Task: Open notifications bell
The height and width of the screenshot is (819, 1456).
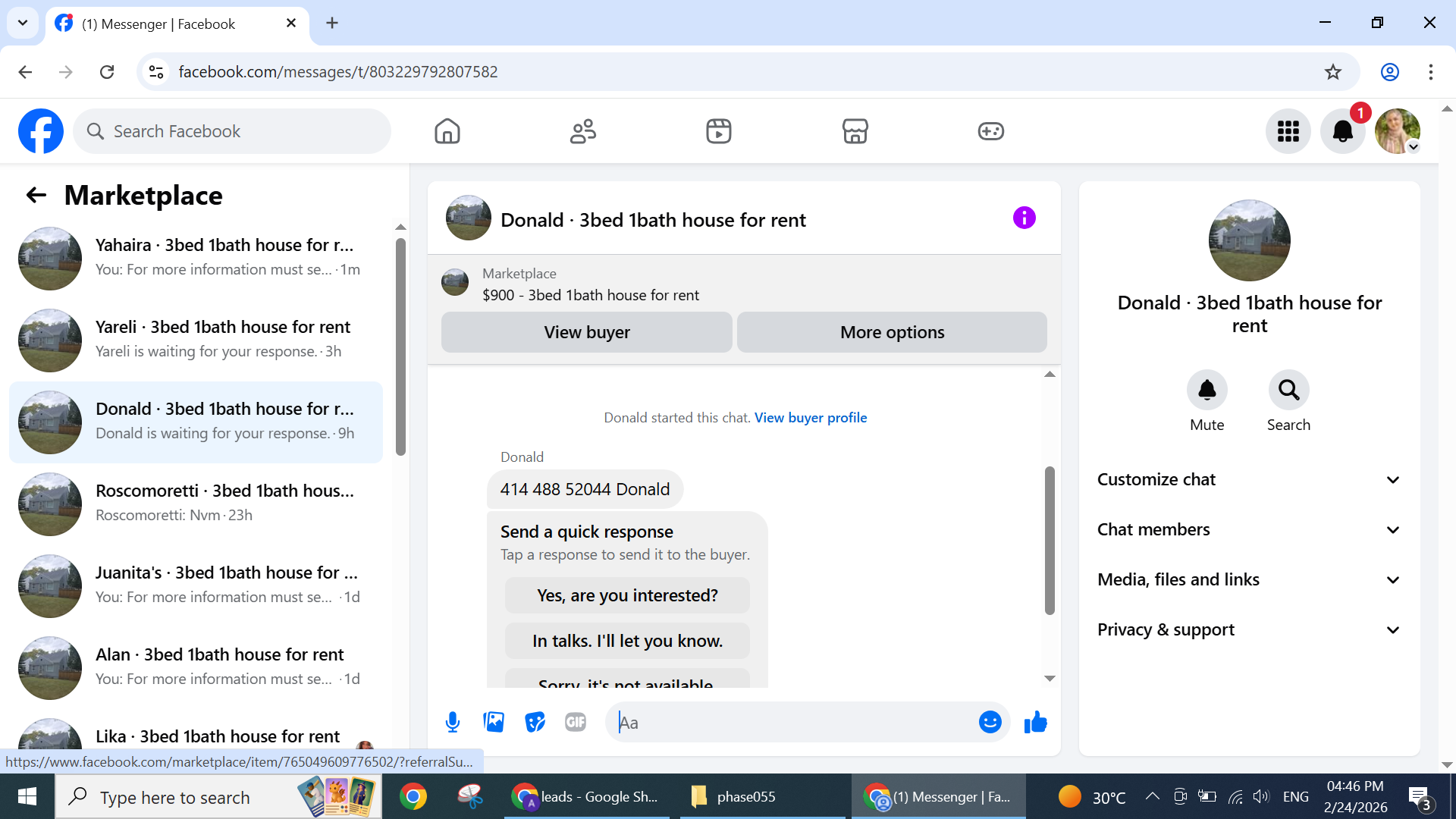Action: 1342,131
